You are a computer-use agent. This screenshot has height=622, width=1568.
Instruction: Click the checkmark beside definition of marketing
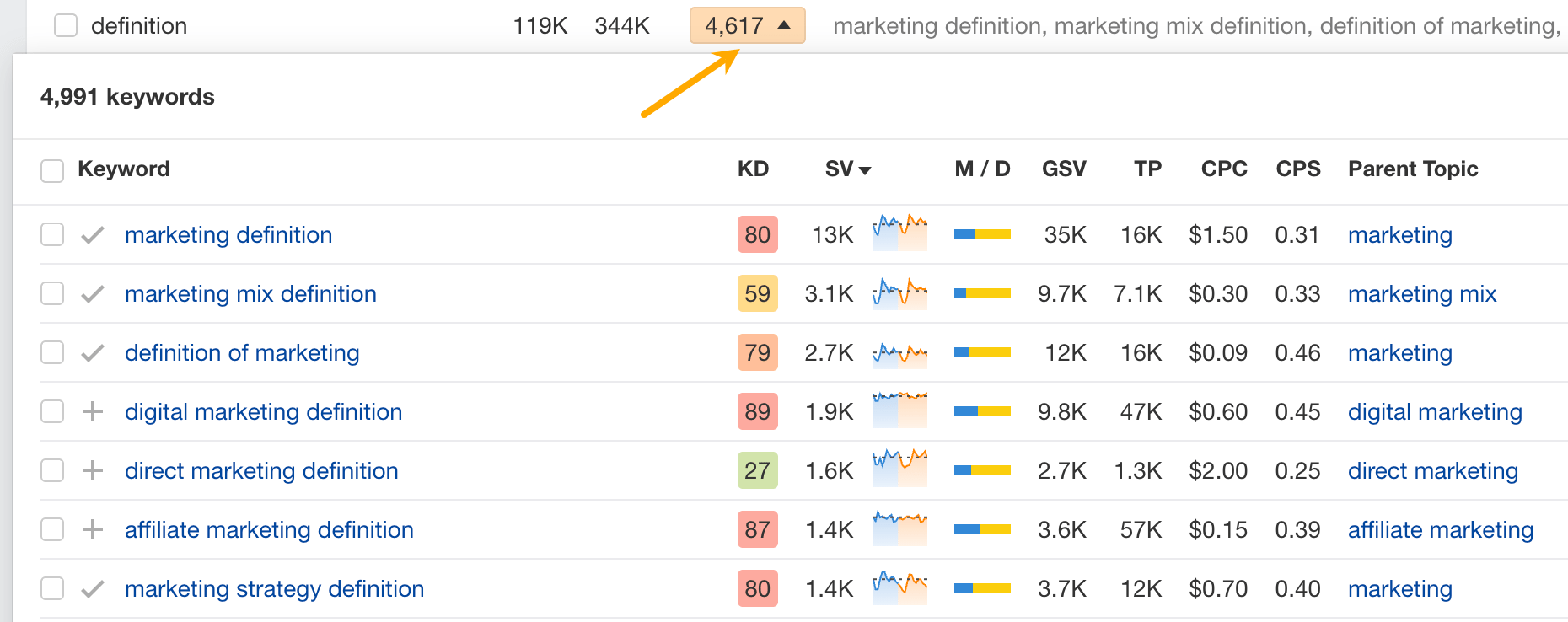coord(93,352)
